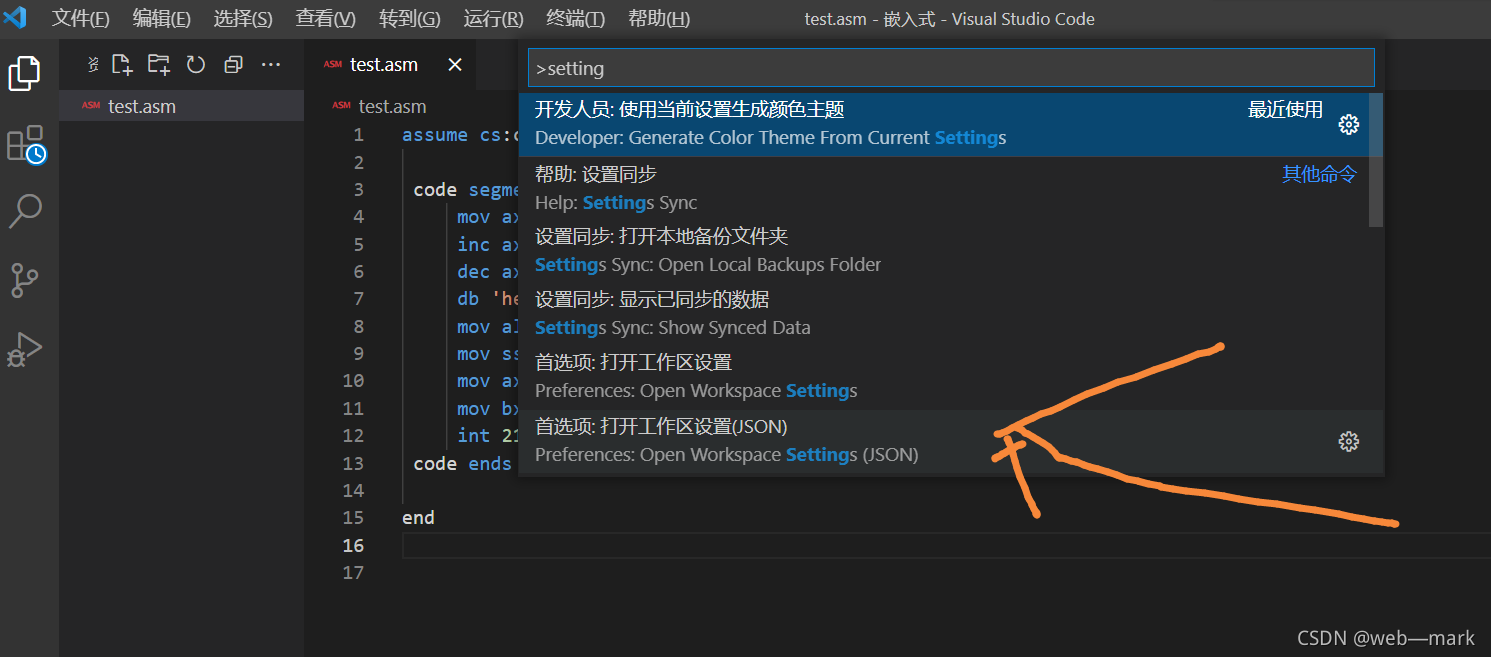Open explorer More Actions ellipsis
1491x657 pixels.
point(271,65)
